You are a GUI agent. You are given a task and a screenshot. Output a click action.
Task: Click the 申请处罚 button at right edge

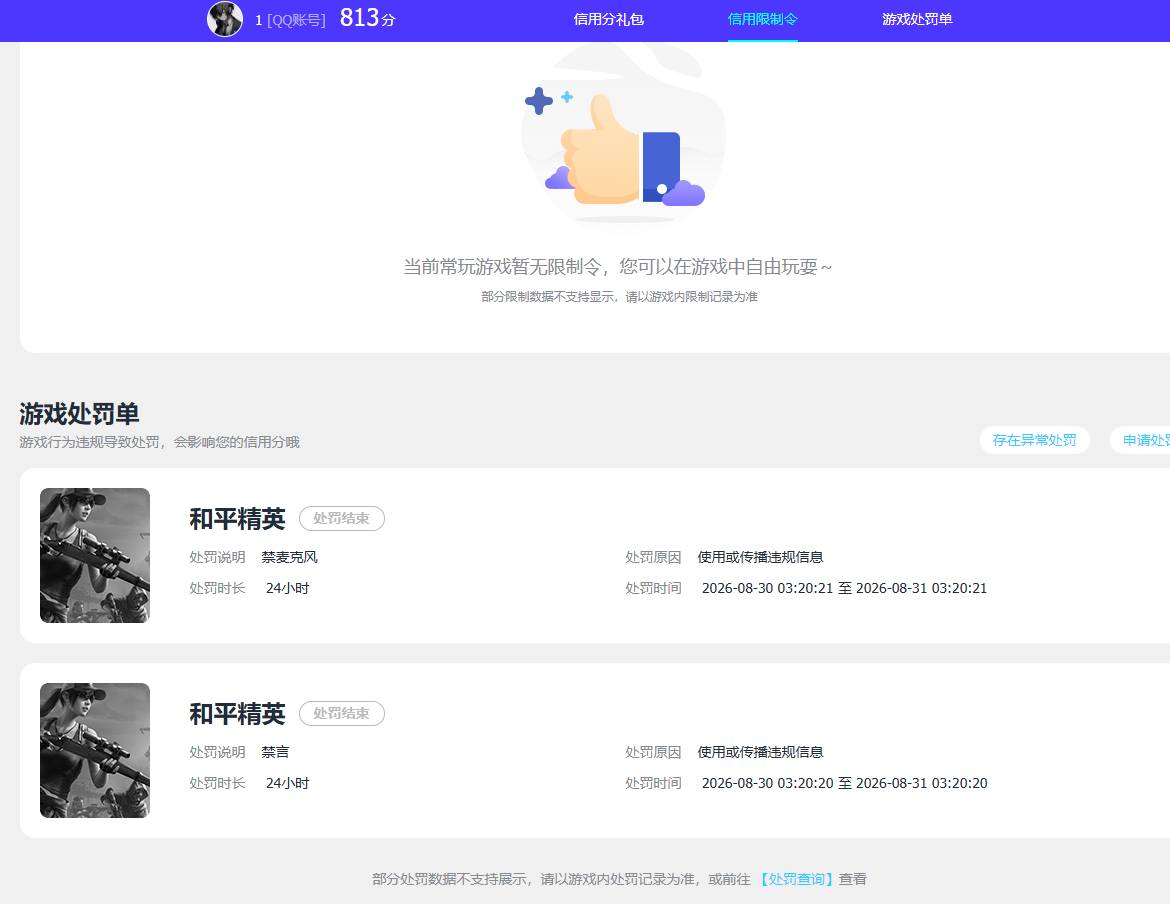1140,440
